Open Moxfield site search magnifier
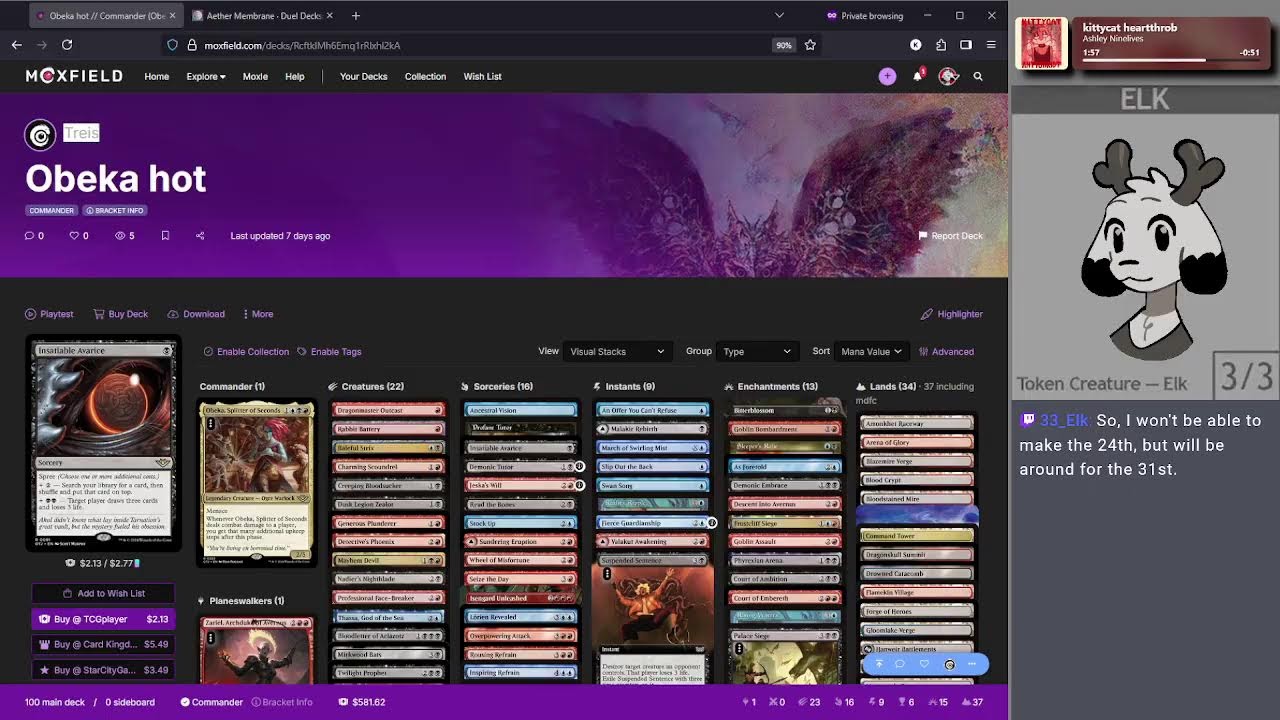Viewport: 1280px width, 720px height. coord(978,76)
